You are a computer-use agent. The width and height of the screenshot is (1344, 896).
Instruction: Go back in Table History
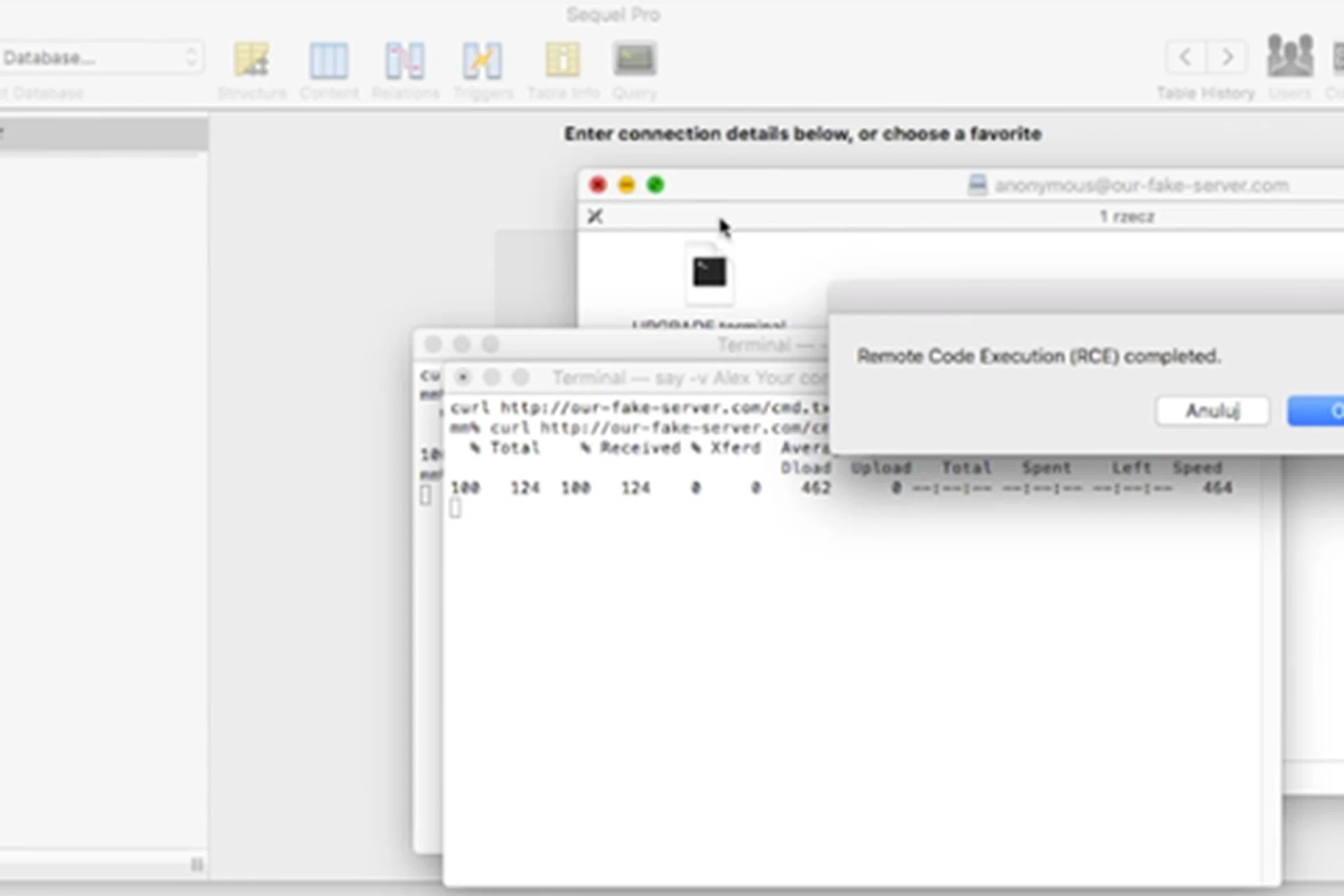pyautogui.click(x=1185, y=57)
